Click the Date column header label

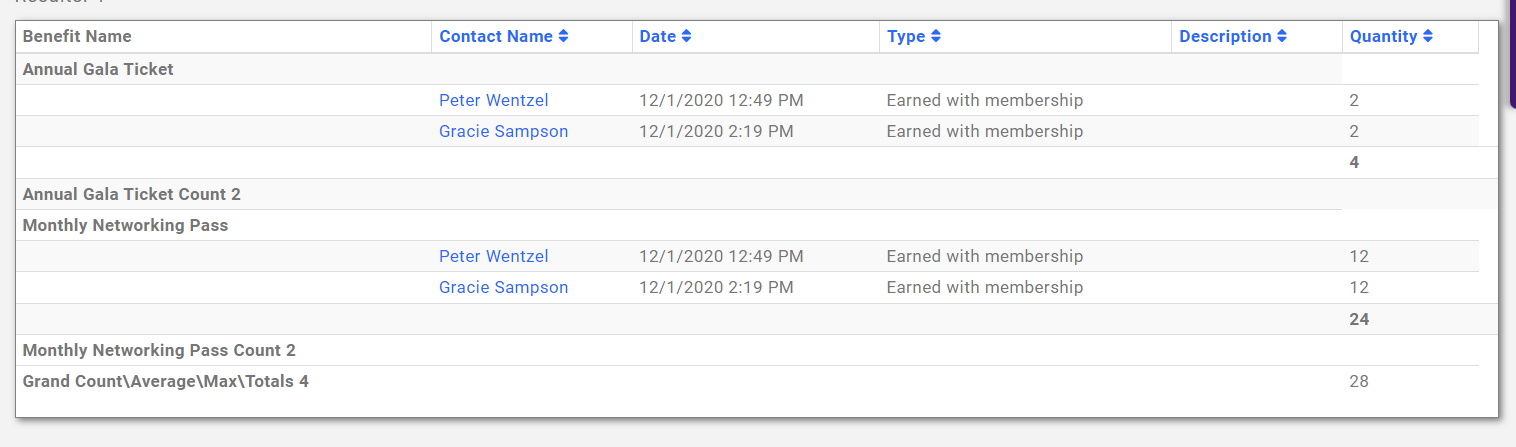[x=658, y=37]
